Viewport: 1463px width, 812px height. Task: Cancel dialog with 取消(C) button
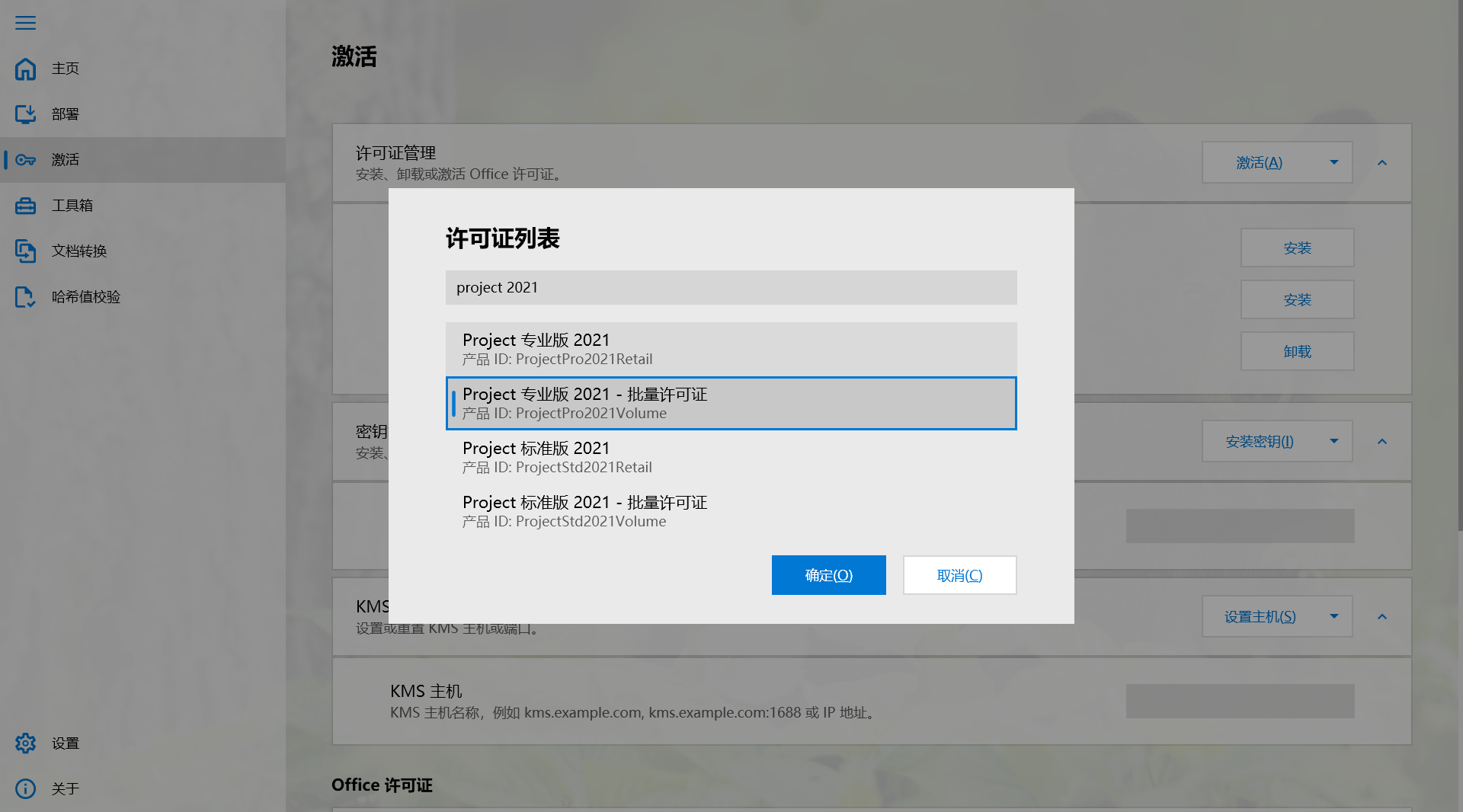[x=959, y=575]
